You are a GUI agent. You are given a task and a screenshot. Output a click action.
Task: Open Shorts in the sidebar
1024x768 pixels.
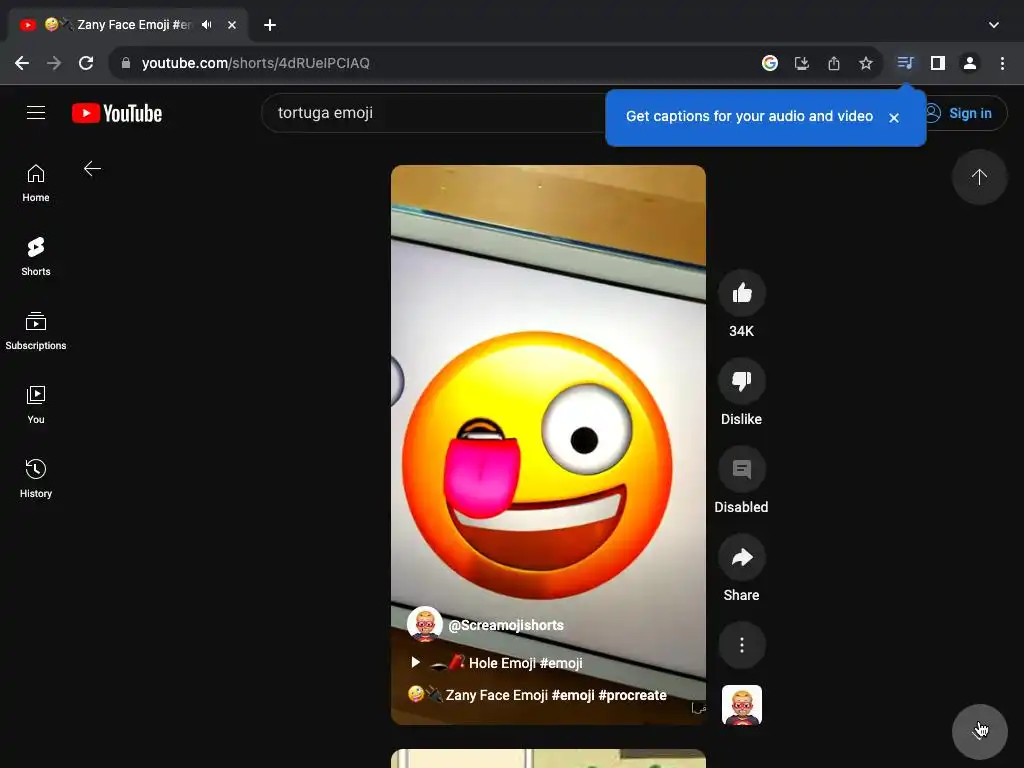[36, 257]
